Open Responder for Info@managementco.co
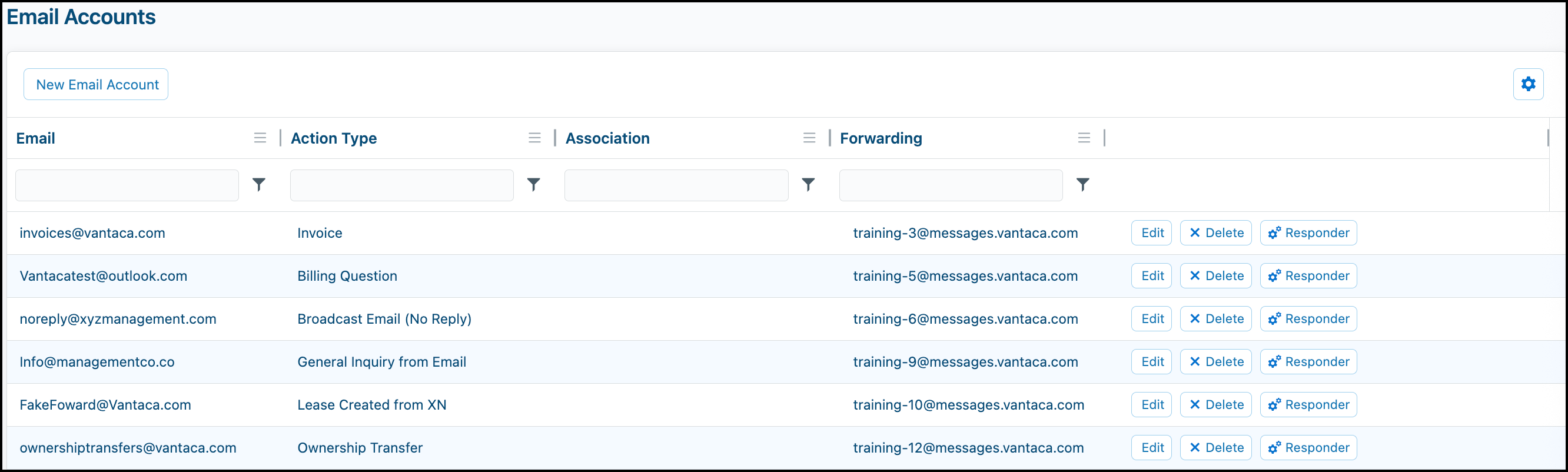This screenshot has height=472, width=1568. point(1308,362)
